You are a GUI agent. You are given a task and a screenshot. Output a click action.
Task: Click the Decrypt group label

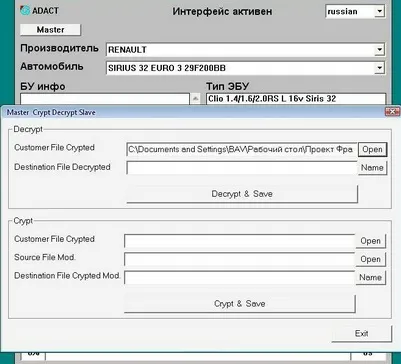(28, 129)
